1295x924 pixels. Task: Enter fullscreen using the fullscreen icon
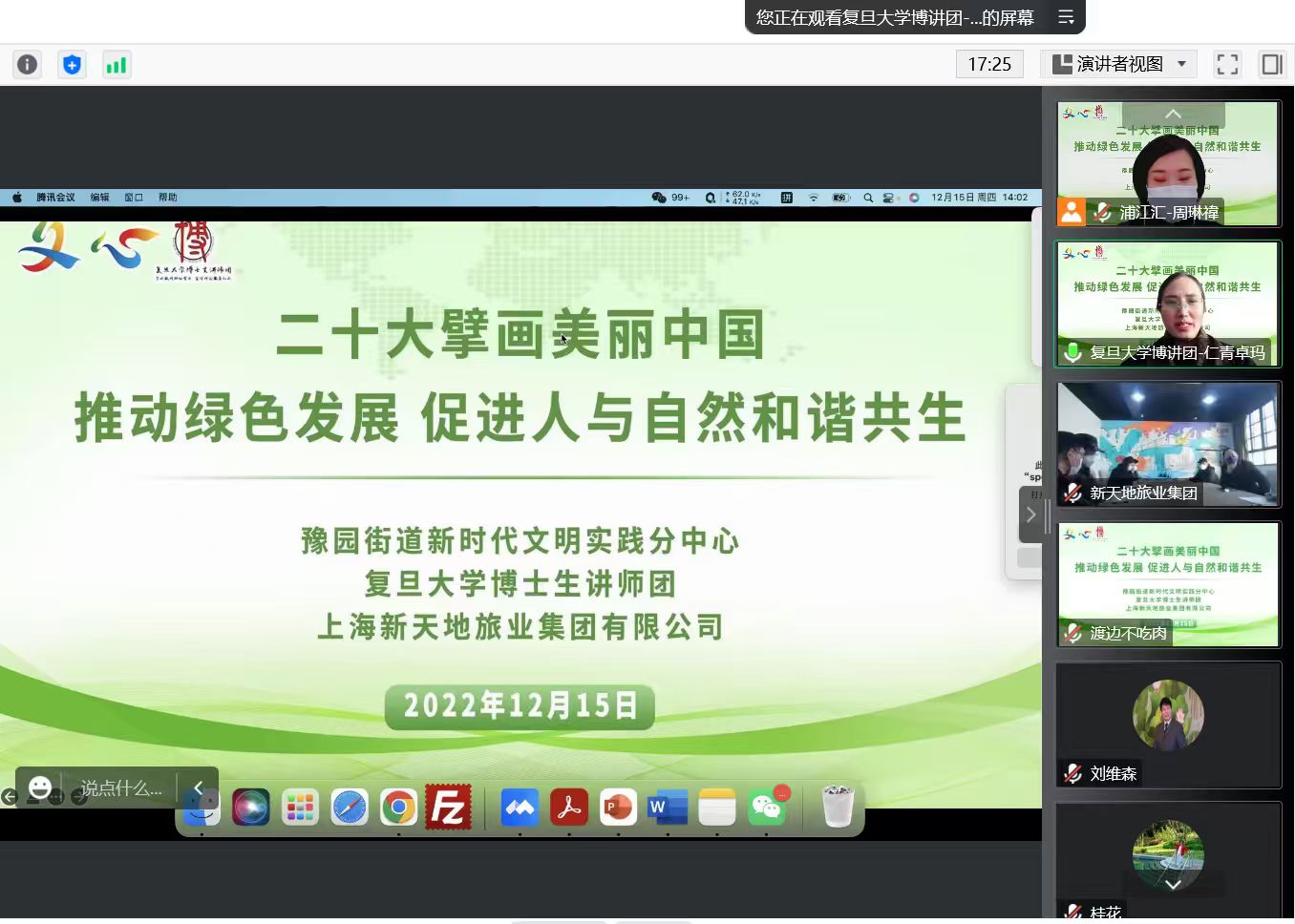pyautogui.click(x=1227, y=64)
